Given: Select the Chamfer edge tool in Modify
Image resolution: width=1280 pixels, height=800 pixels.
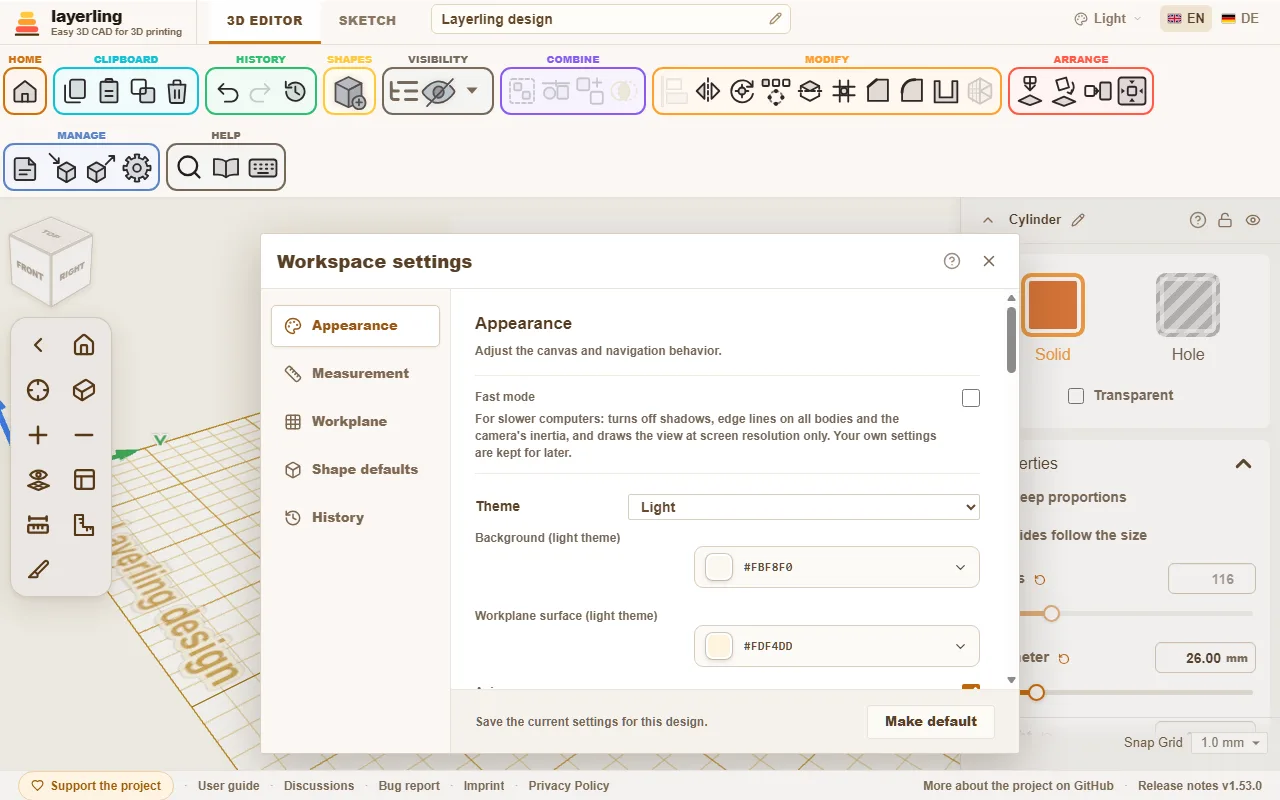Looking at the screenshot, I should [878, 92].
